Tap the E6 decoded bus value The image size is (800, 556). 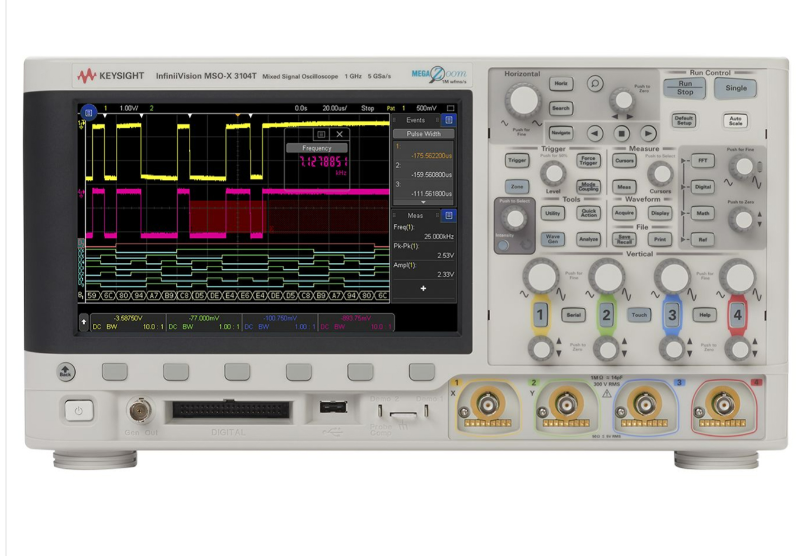(x=245, y=295)
